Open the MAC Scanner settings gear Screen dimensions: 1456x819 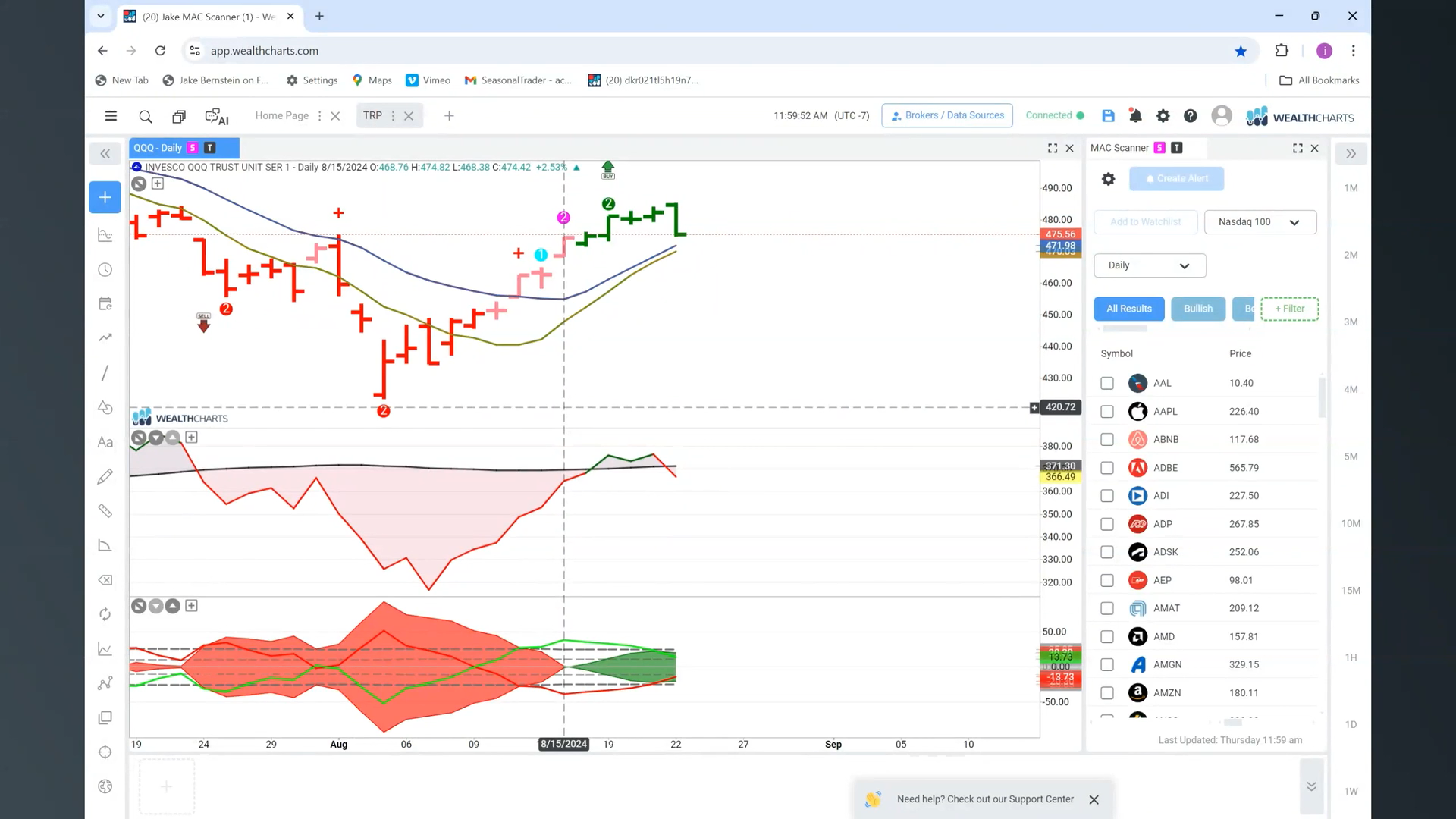click(x=1108, y=179)
